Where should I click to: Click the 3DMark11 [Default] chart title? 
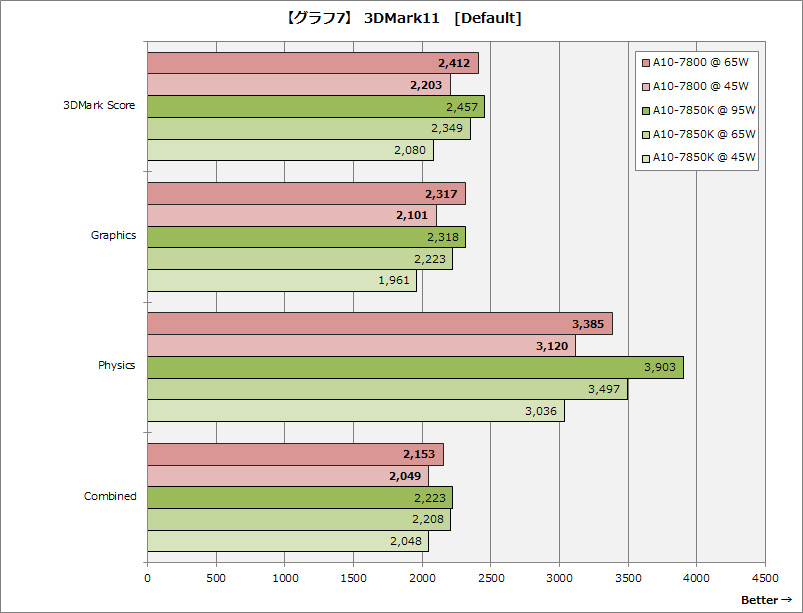[x=401, y=18]
